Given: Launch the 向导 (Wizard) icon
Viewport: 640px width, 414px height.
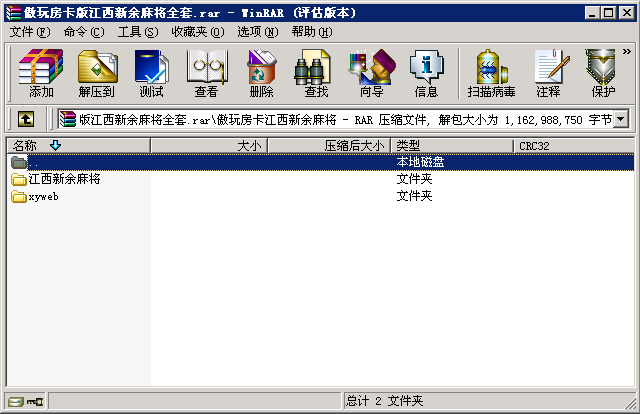Looking at the screenshot, I should click(x=371, y=73).
